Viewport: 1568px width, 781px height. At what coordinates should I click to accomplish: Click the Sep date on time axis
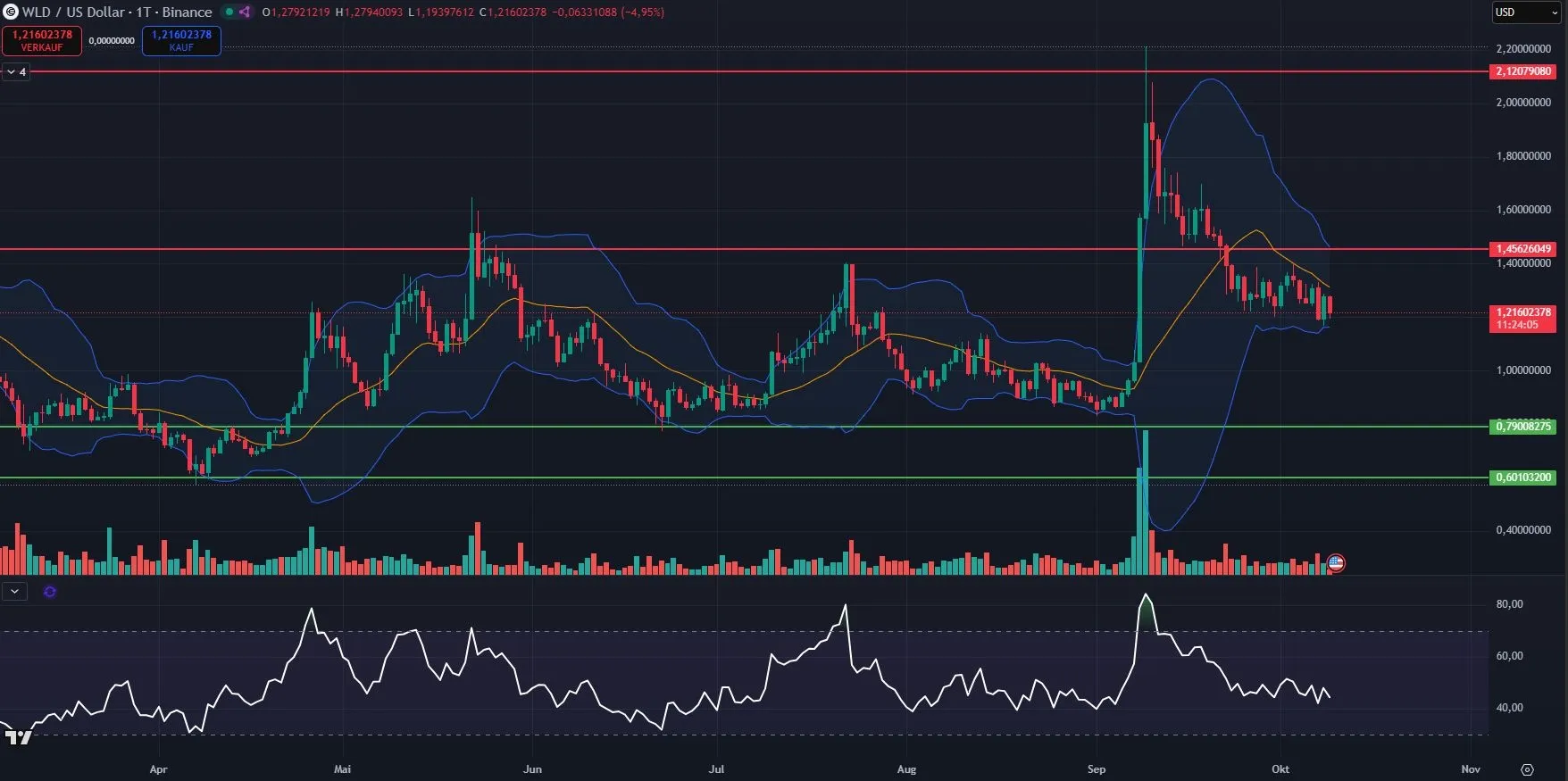pos(1097,769)
